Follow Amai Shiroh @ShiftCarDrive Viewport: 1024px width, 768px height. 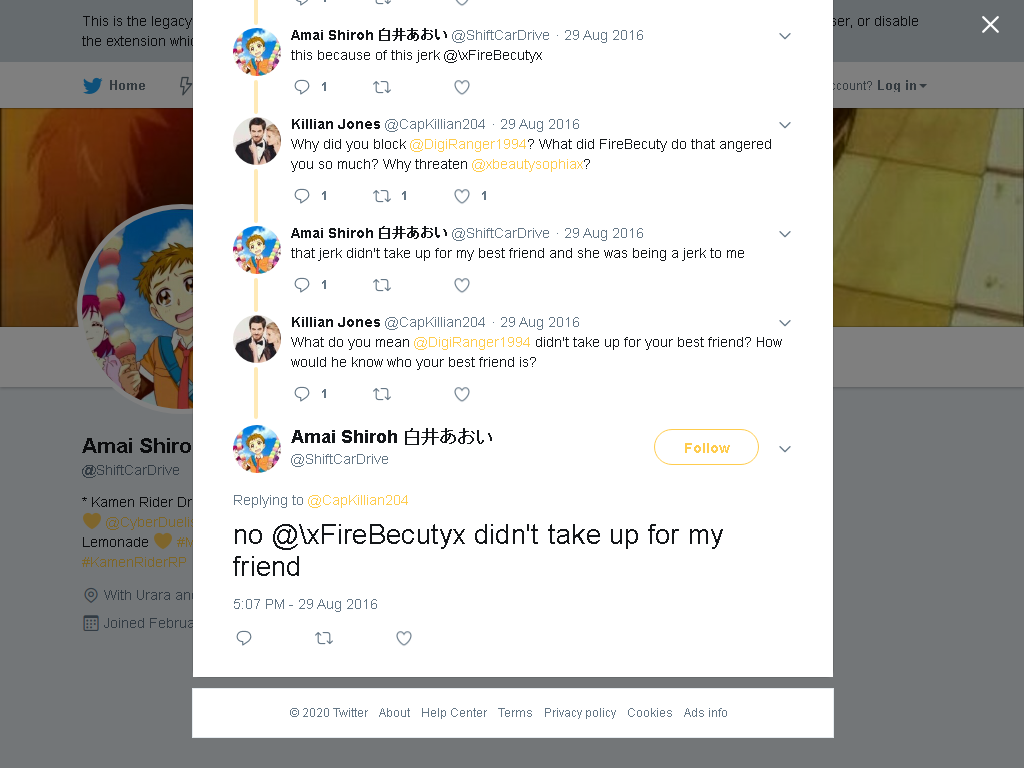706,447
